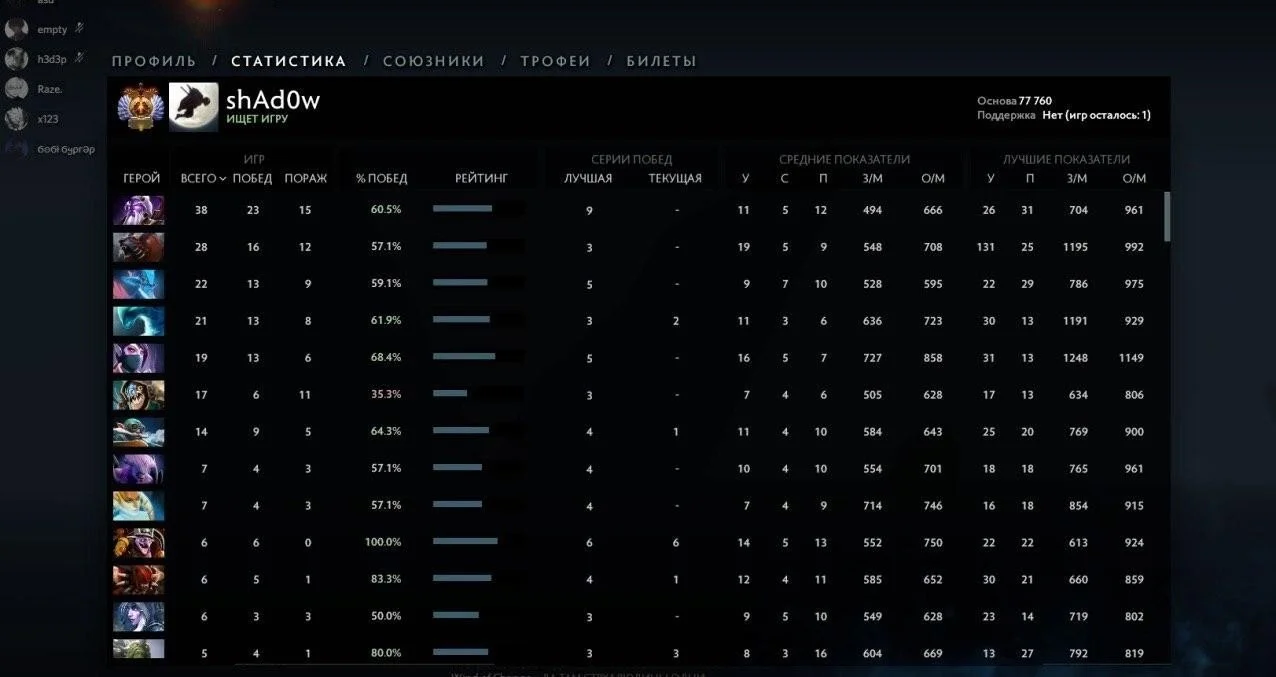Click 'Поддержка Нет (игр осталось: 1)' text
Image resolution: width=1276 pixels, height=677 pixels.
coord(1064,115)
